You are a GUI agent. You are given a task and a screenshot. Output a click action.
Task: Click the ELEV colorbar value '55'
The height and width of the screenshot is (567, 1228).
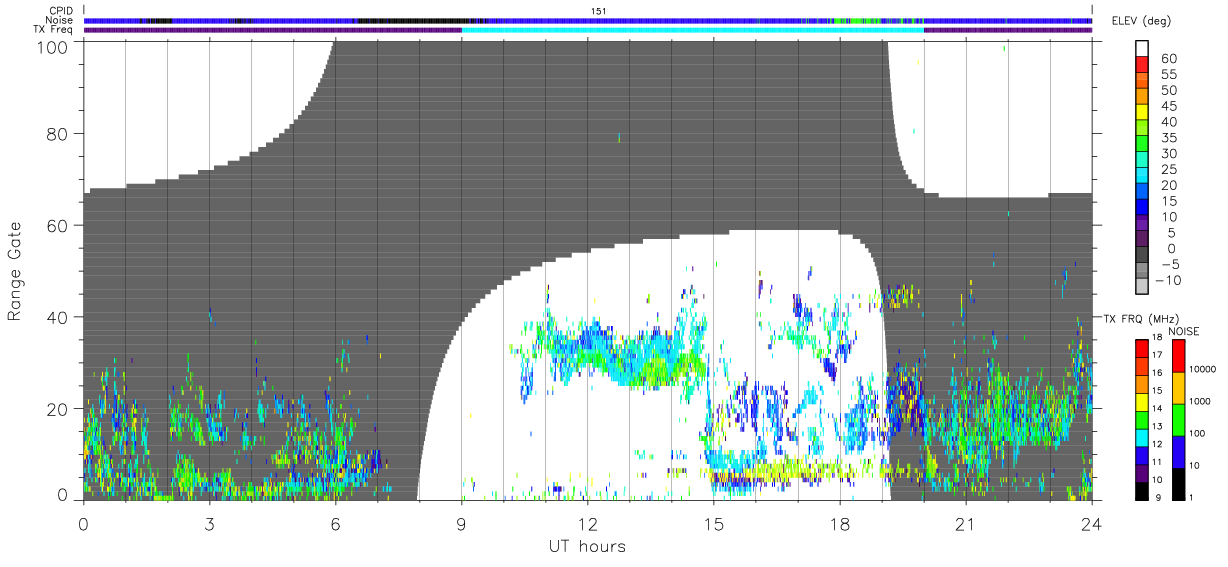1168,75
